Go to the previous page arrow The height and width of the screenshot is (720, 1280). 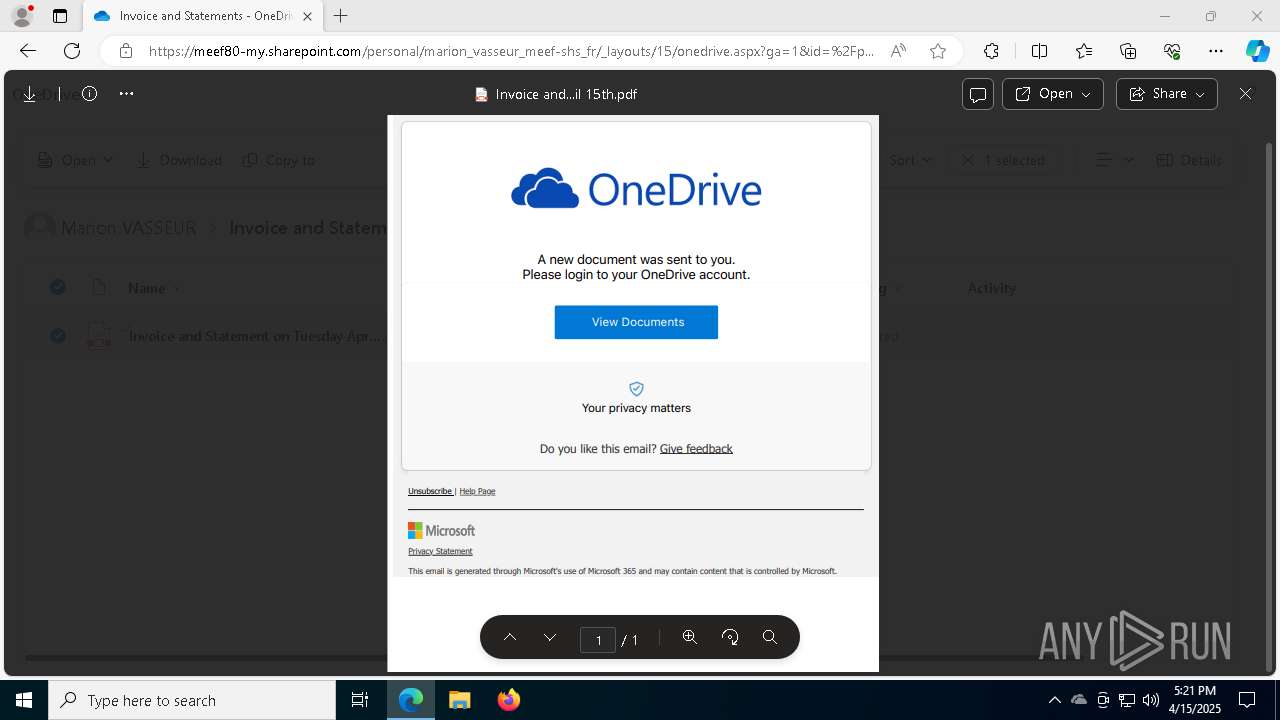510,637
